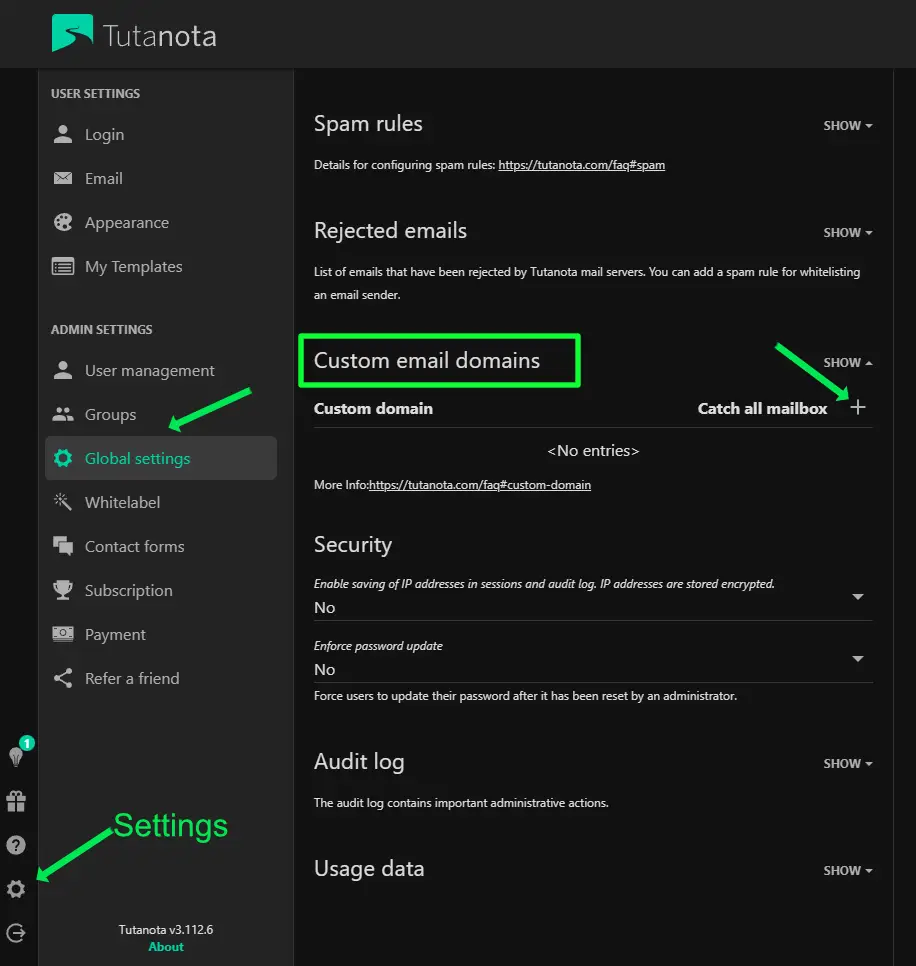Open User management

pos(161,370)
